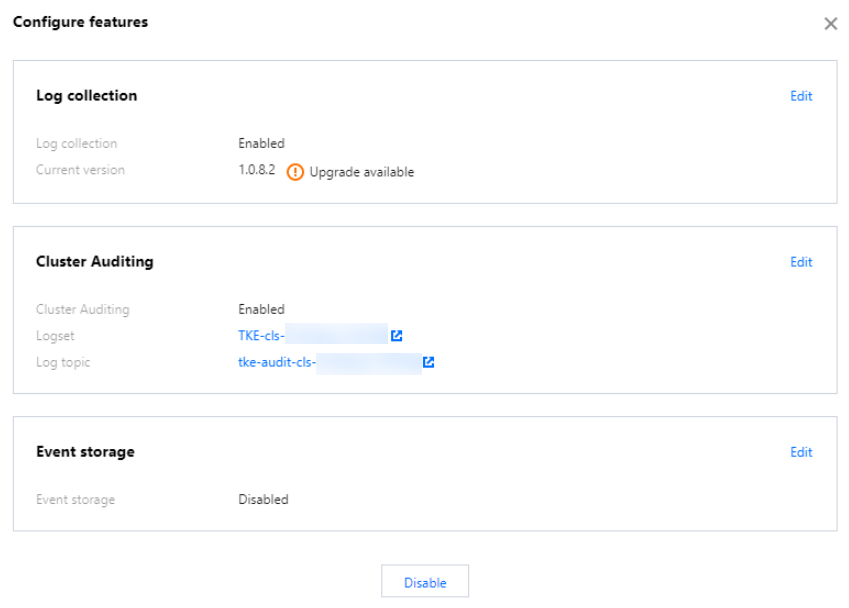Click the orange upgrade warning icon
The width and height of the screenshot is (849, 608).
(295, 171)
